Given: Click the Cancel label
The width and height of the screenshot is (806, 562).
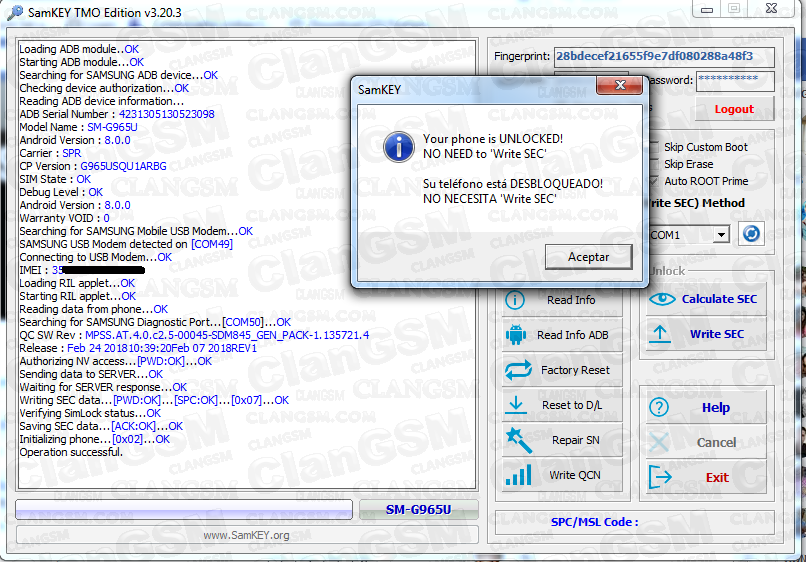Looking at the screenshot, I should click(716, 442).
